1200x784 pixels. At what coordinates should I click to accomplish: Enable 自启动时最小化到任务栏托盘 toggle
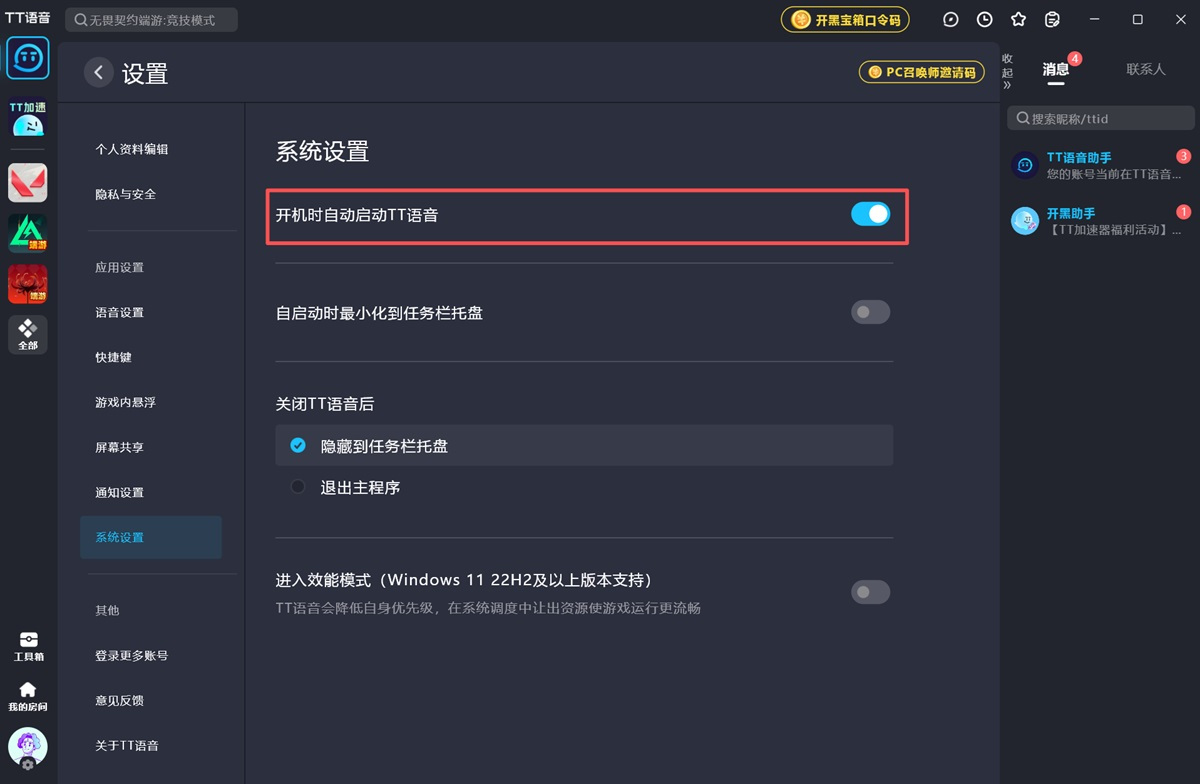870,313
